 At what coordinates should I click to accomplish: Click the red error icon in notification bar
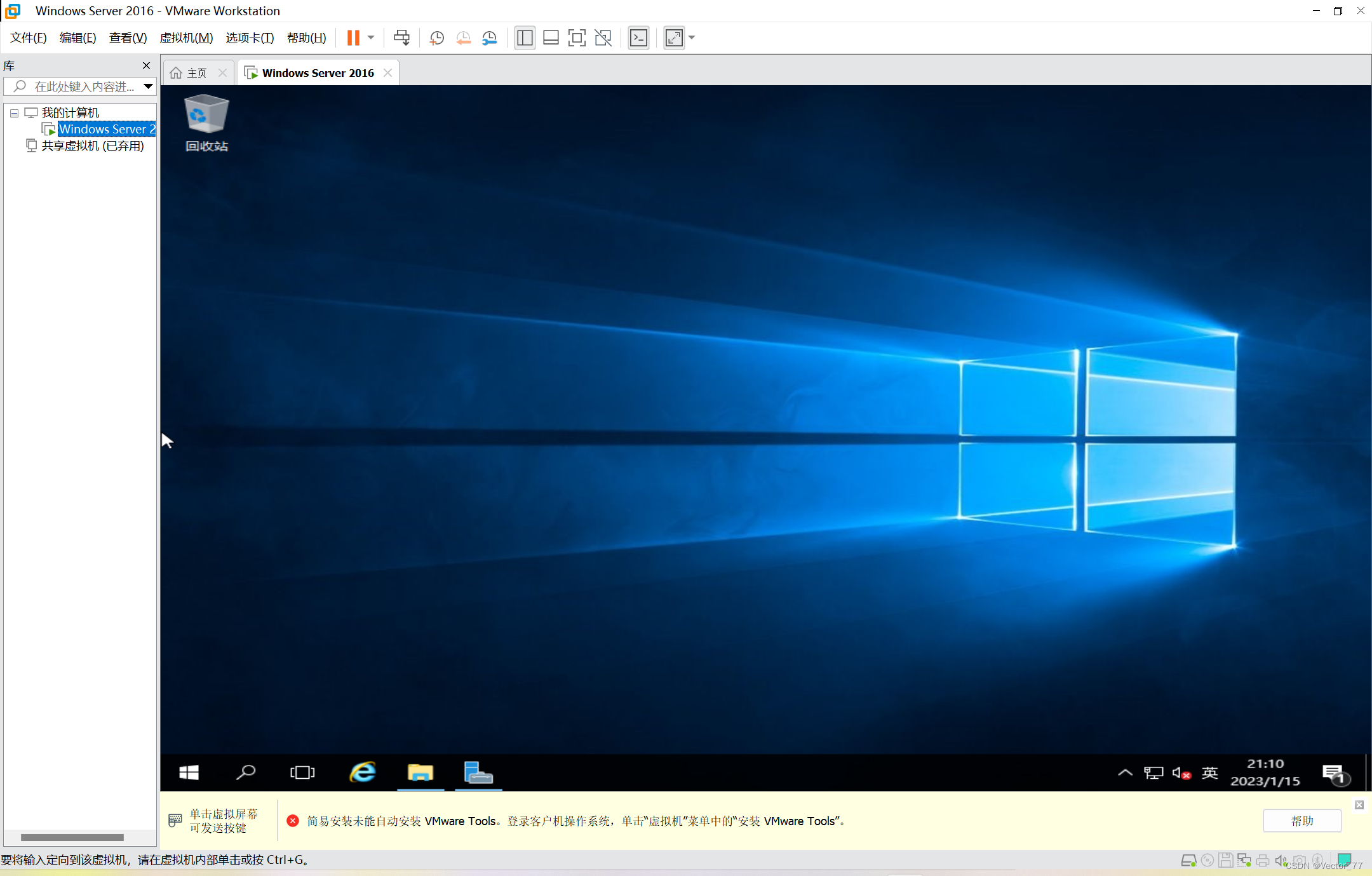click(293, 821)
